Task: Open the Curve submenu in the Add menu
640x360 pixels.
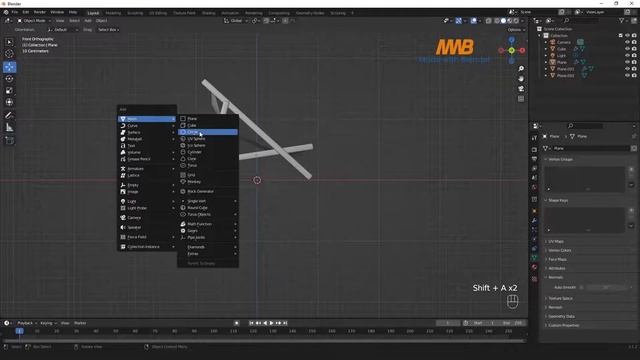Action: [x=147, y=126]
